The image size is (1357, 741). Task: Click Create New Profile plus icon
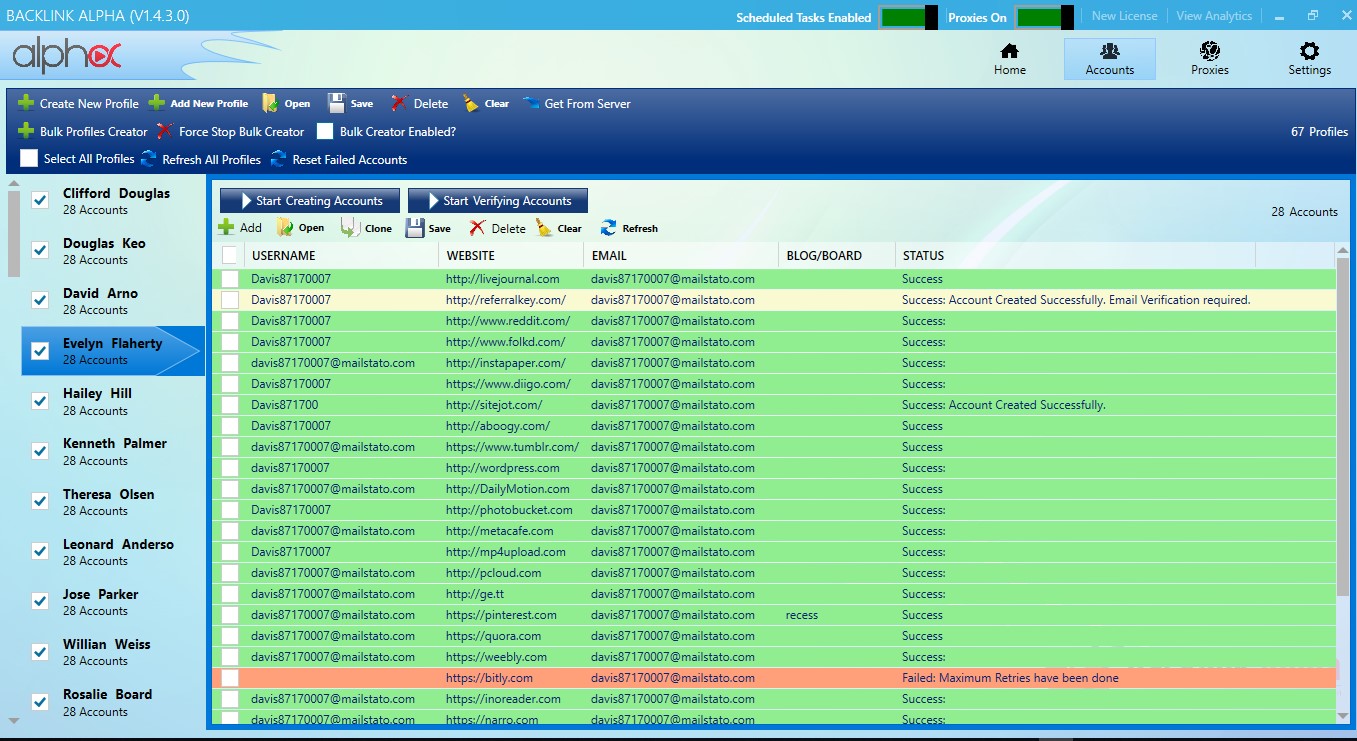26,103
